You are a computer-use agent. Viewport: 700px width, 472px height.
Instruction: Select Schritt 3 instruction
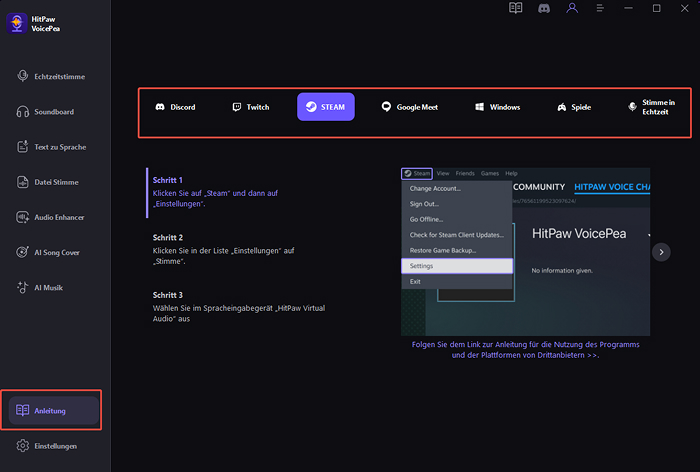[239, 307]
